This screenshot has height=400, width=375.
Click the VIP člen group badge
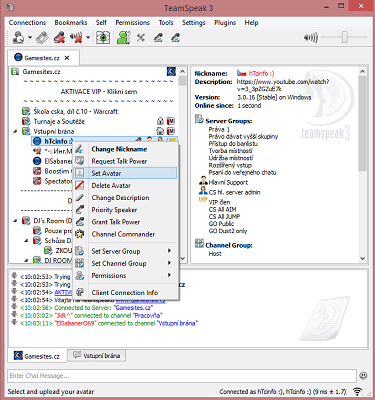pos(203,200)
